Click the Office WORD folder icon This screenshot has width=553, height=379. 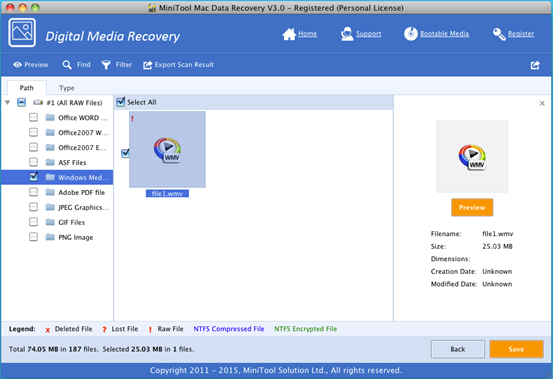pos(50,117)
